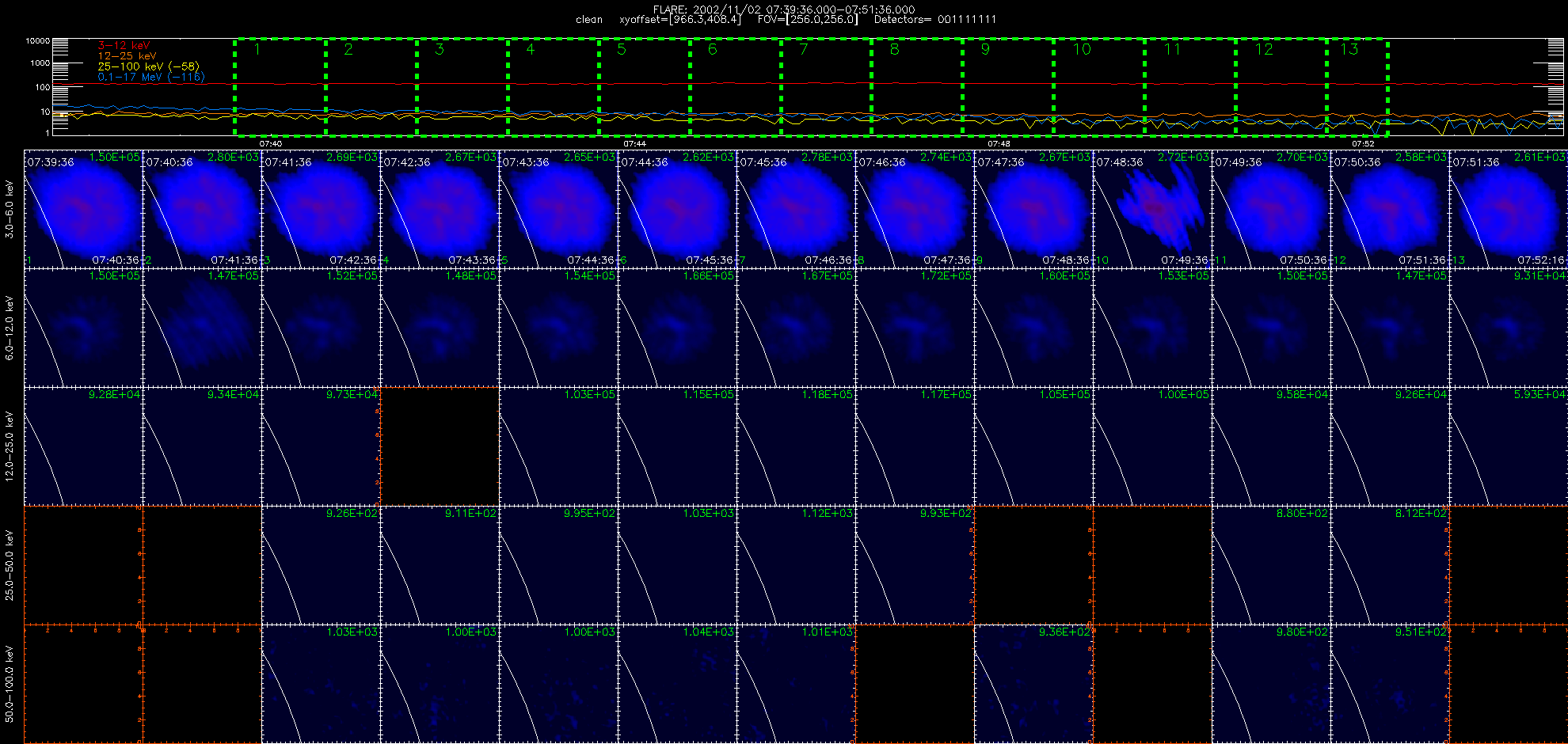Click the '25.0-50.0 keV' row label

coord(10,565)
